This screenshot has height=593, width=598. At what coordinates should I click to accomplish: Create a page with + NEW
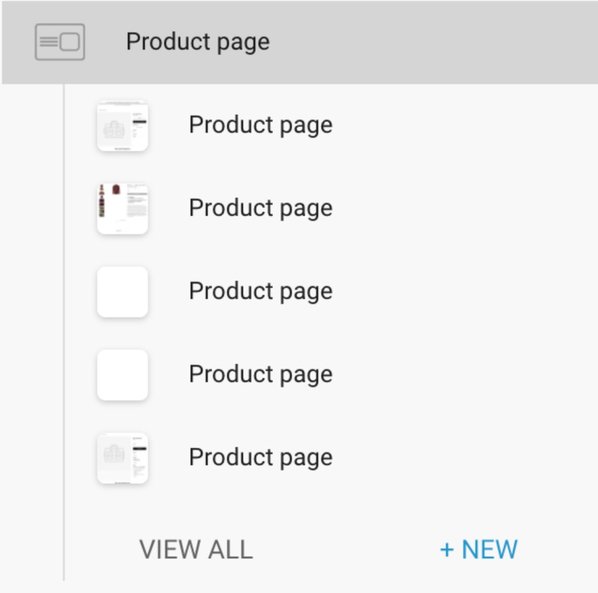479,550
